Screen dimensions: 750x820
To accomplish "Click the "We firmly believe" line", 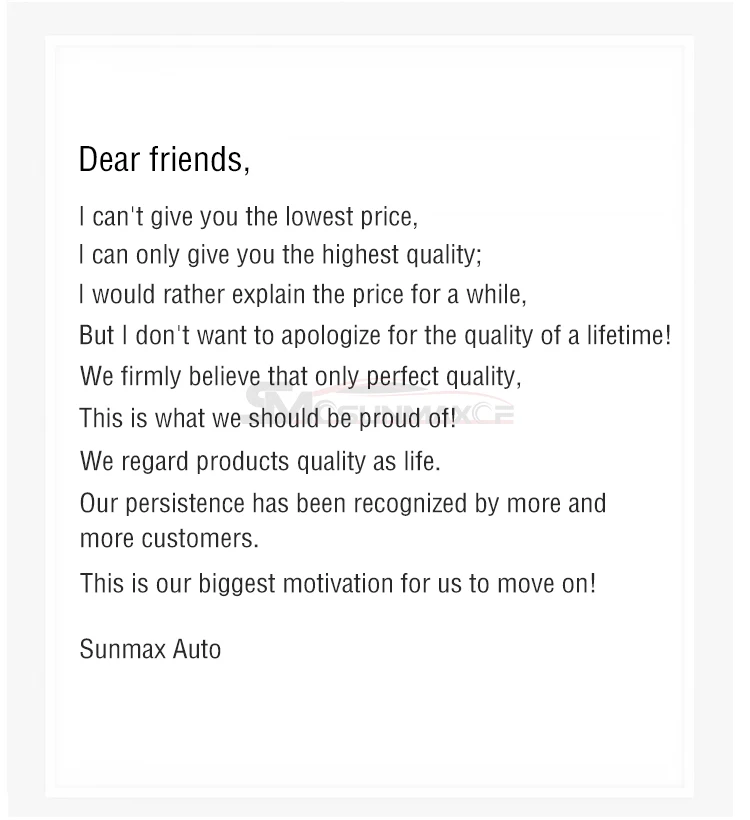I will click(x=300, y=376).
